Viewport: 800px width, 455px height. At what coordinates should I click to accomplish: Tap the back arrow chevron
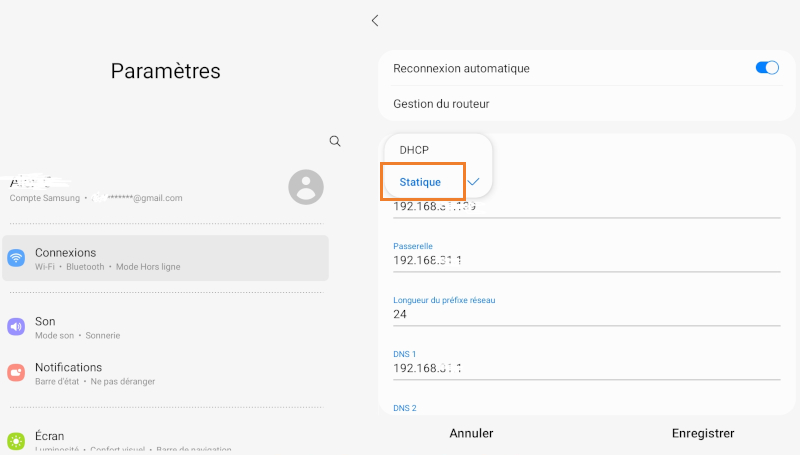(x=375, y=20)
